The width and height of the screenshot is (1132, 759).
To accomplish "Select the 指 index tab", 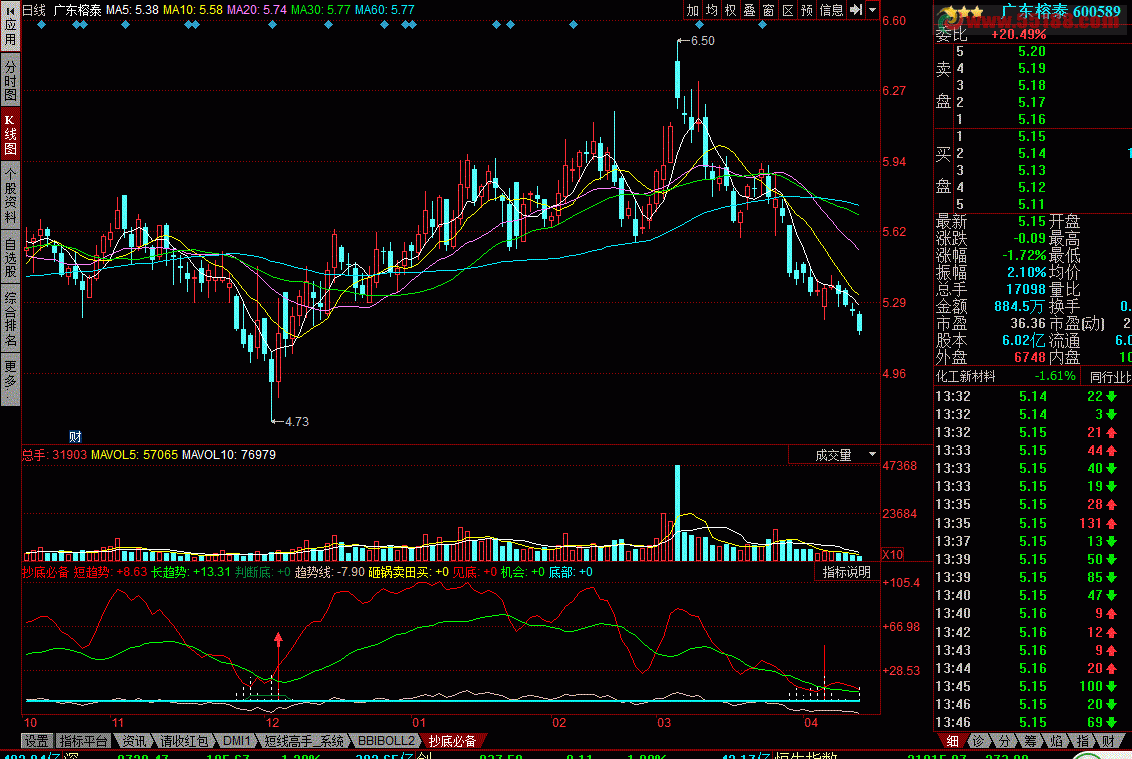I will 1082,741.
